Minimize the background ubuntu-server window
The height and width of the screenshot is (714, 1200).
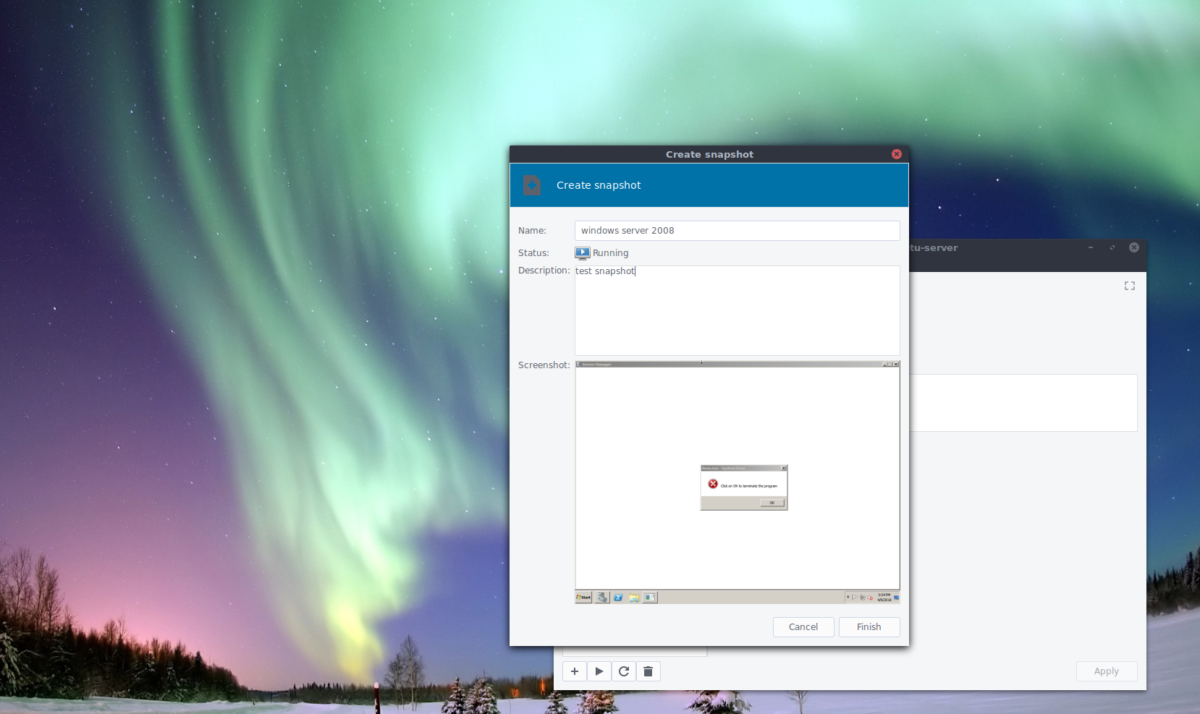(x=1090, y=247)
